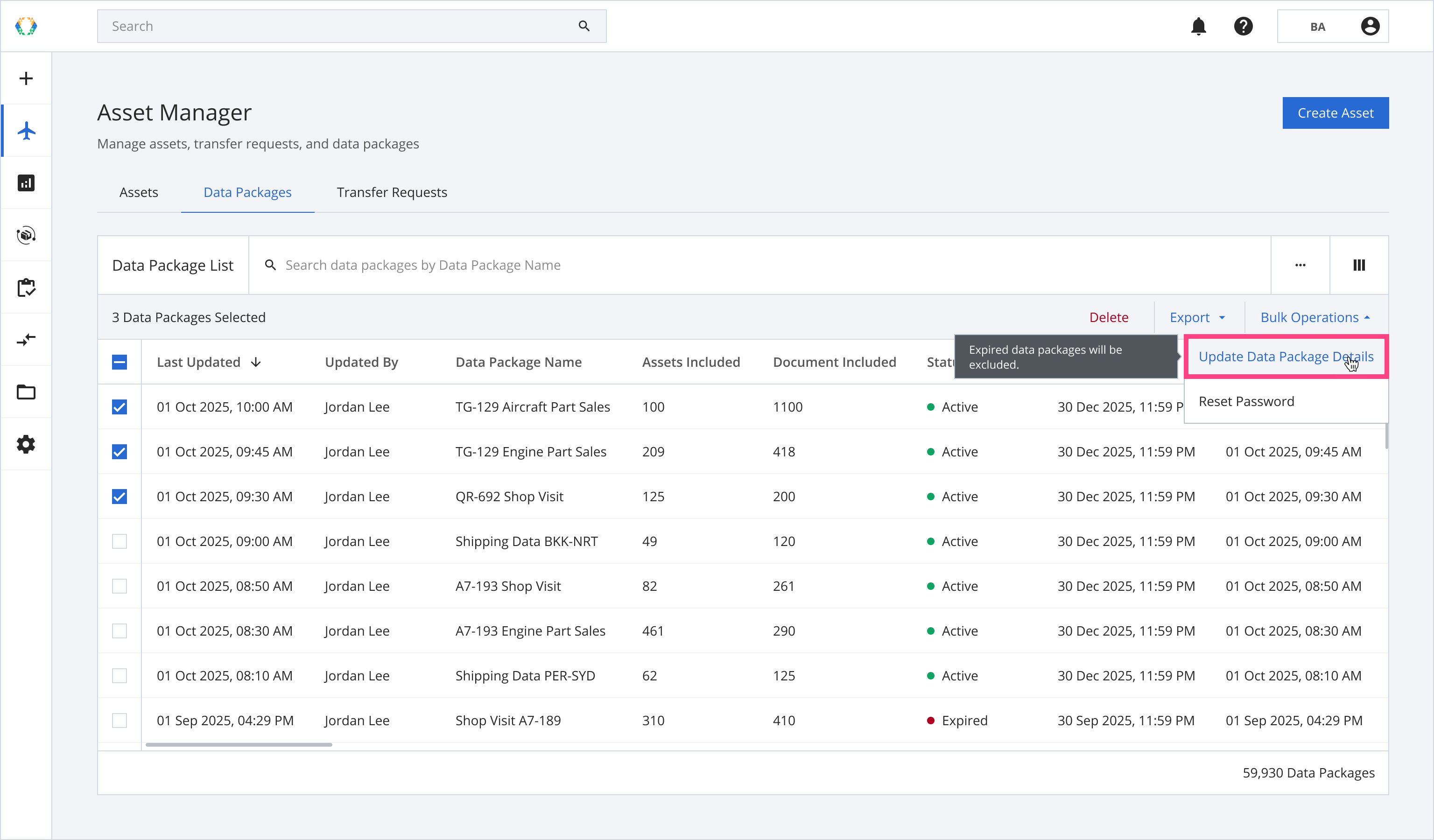Image resolution: width=1434 pixels, height=840 pixels.
Task: Open the bar chart reports sidebar icon
Action: [26, 183]
